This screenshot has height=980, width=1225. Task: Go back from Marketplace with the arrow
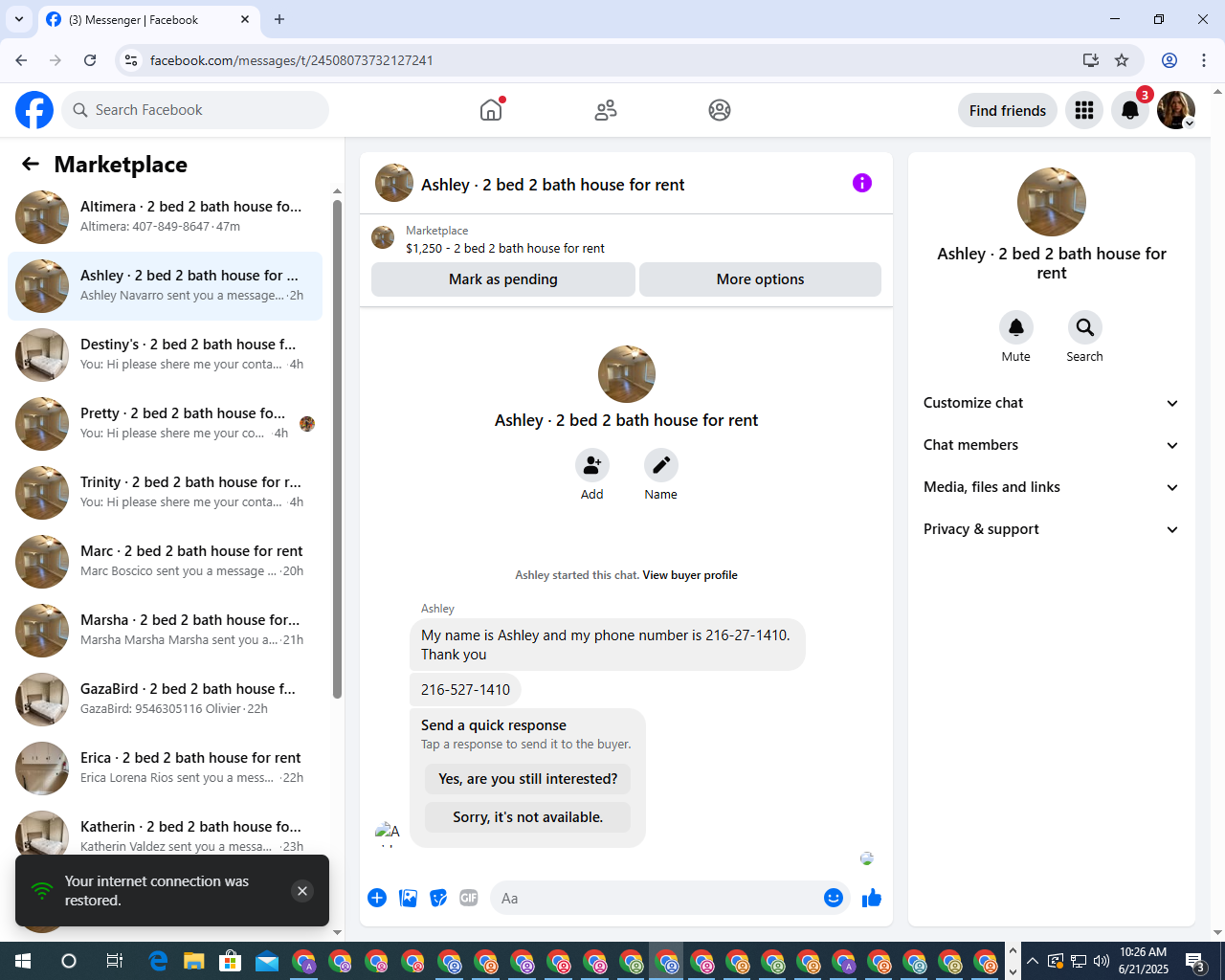[x=31, y=164]
